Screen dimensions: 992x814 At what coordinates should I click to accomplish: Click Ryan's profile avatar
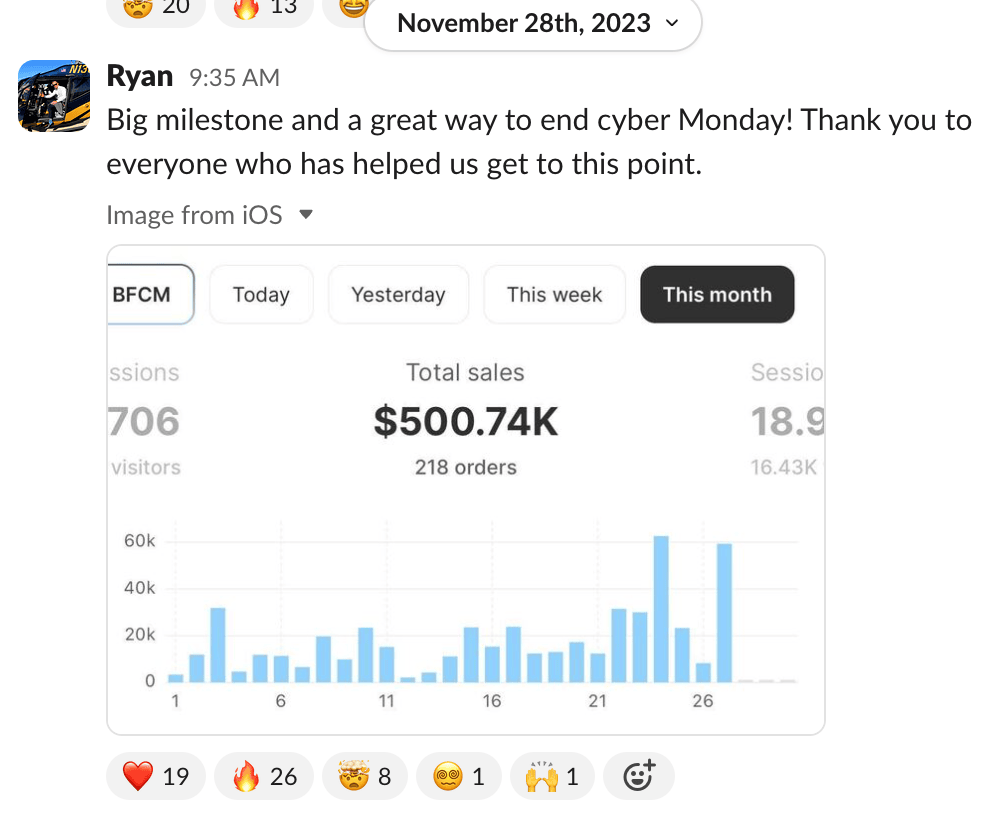click(x=54, y=95)
